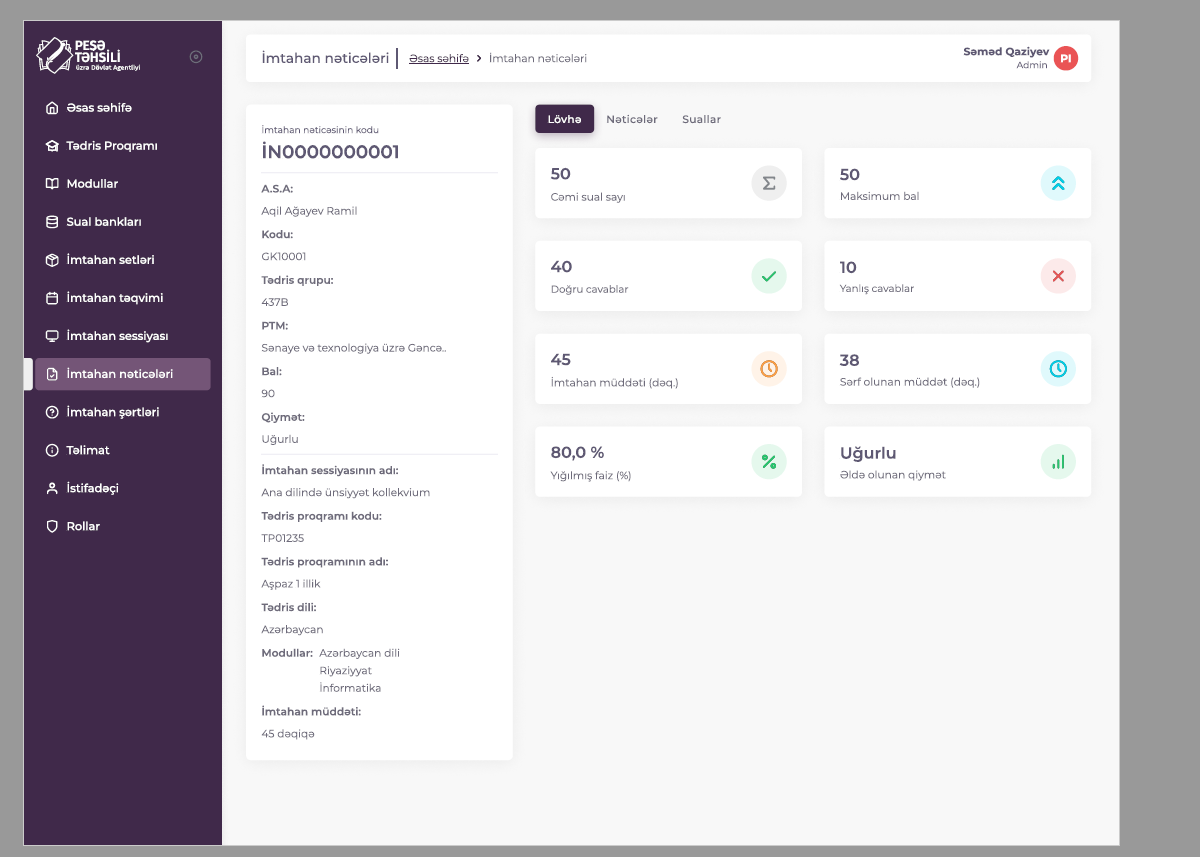
Task: Open the Suallar tab
Action: [701, 119]
